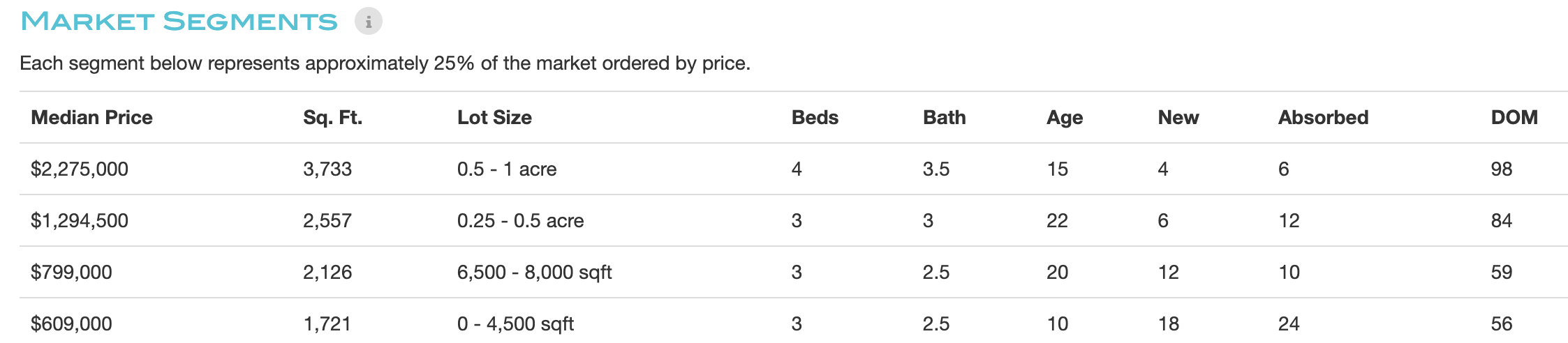
Task: Click the info icon beside Market Segments
Action: coord(368,21)
